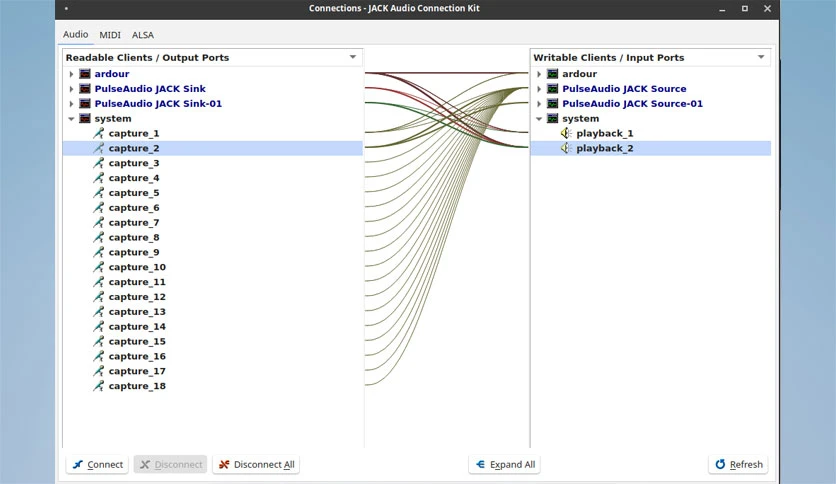Click the PulseAudio JACK Sink-01 client icon
Screen dimensions: 836x484
(x=85, y=103)
